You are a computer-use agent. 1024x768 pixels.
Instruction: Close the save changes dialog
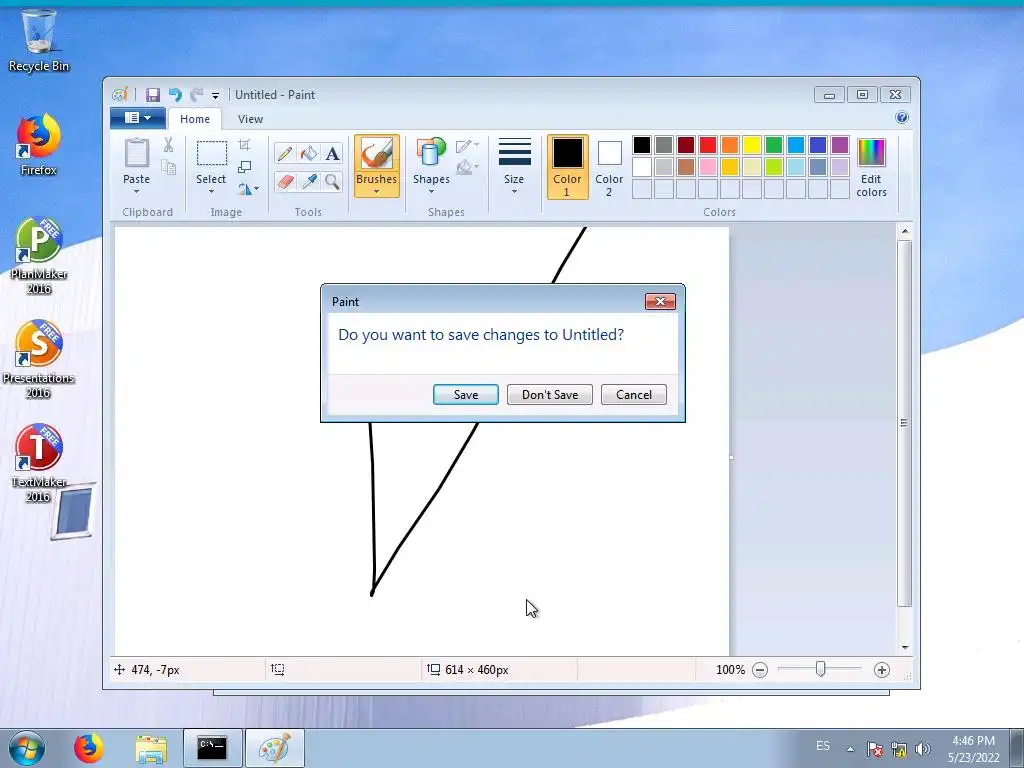tap(660, 301)
